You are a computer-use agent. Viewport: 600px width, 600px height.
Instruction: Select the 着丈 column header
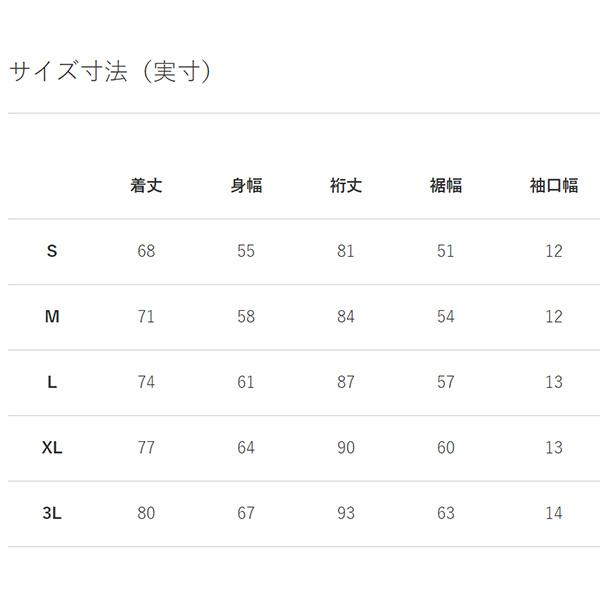(x=146, y=186)
